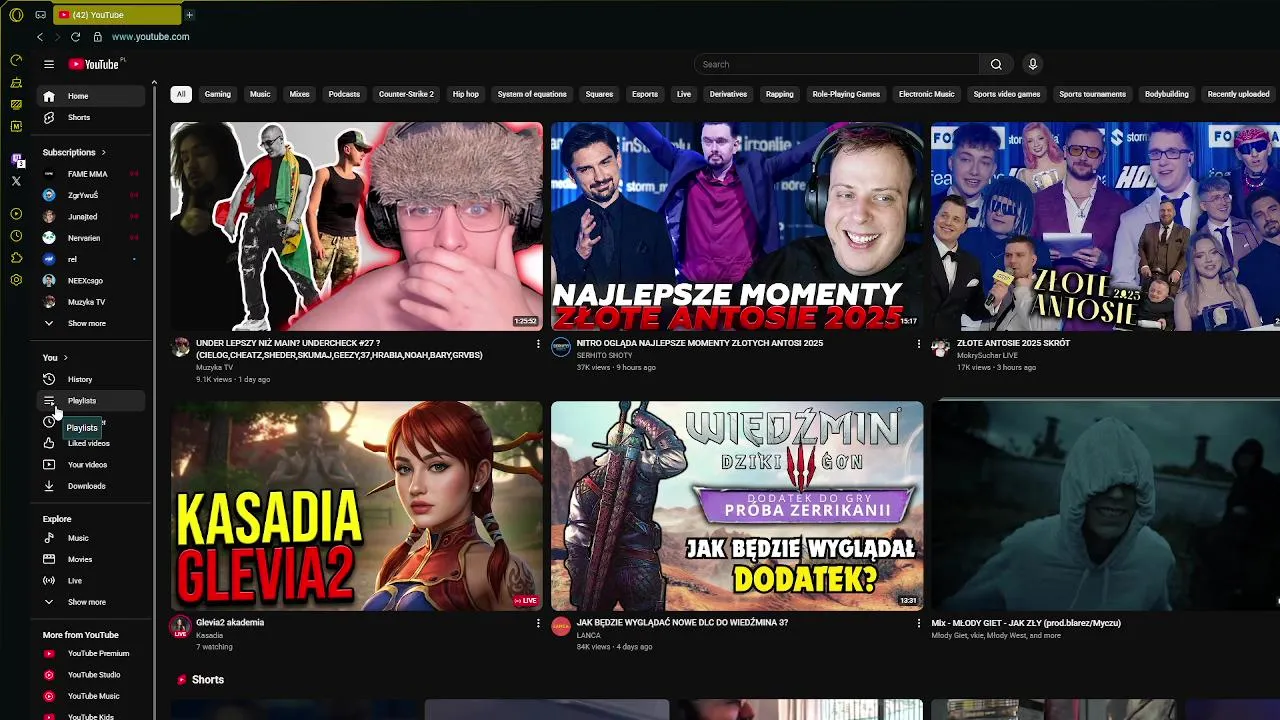Open YouTube Premium link
The image size is (1280, 720).
click(92, 654)
